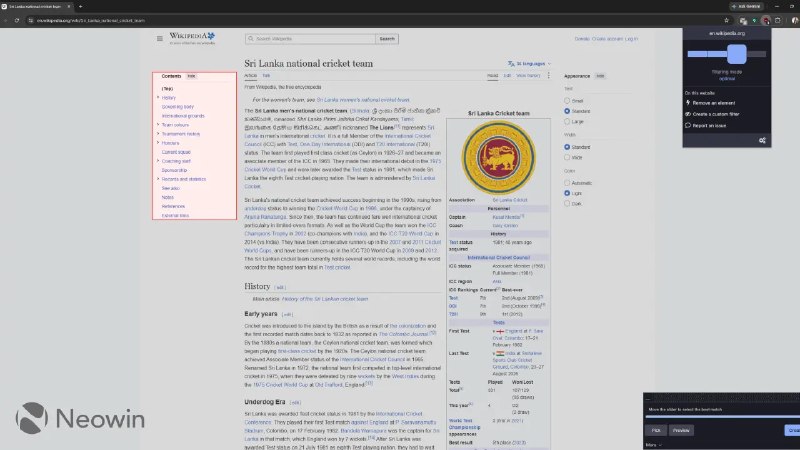Hide the Appearance panel
The height and width of the screenshot is (450, 800).
click(x=600, y=76)
